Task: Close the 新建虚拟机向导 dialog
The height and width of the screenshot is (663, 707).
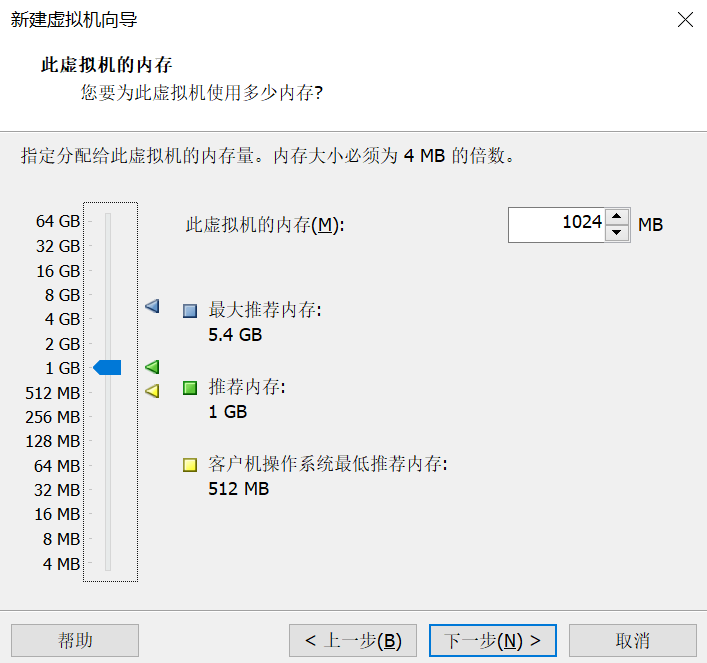Action: coord(685,19)
